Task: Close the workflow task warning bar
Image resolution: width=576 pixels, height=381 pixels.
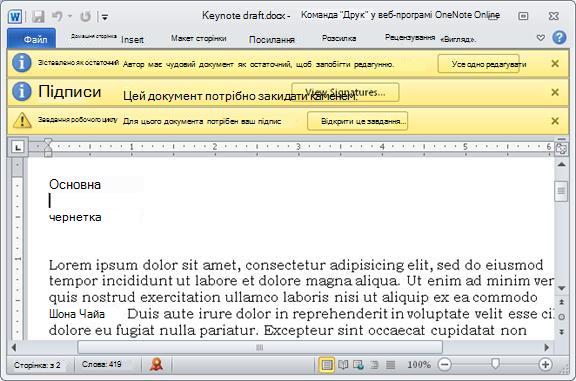Action: click(x=555, y=121)
